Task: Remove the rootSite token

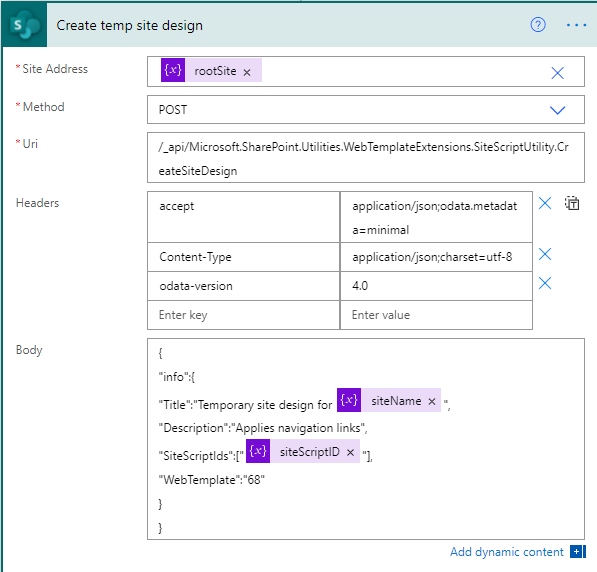Action: [x=247, y=72]
